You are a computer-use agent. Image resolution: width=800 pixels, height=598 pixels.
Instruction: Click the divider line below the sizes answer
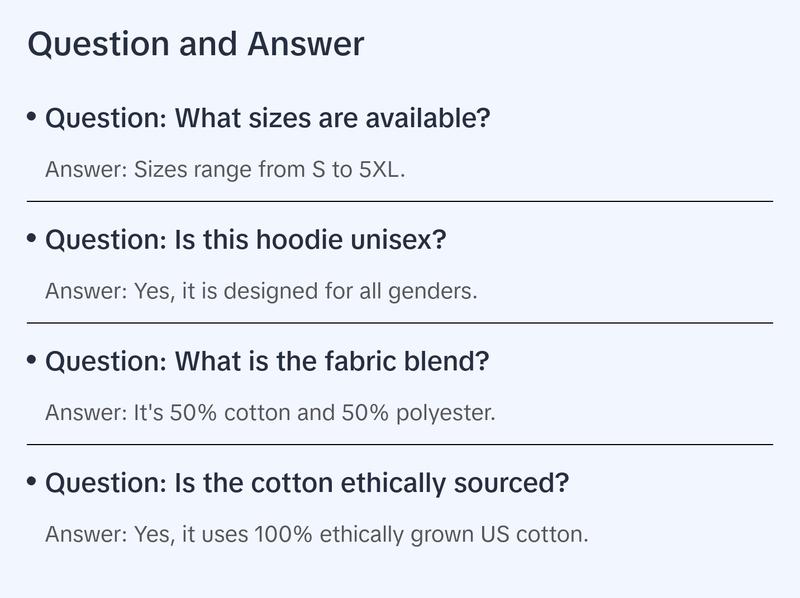[400, 201]
